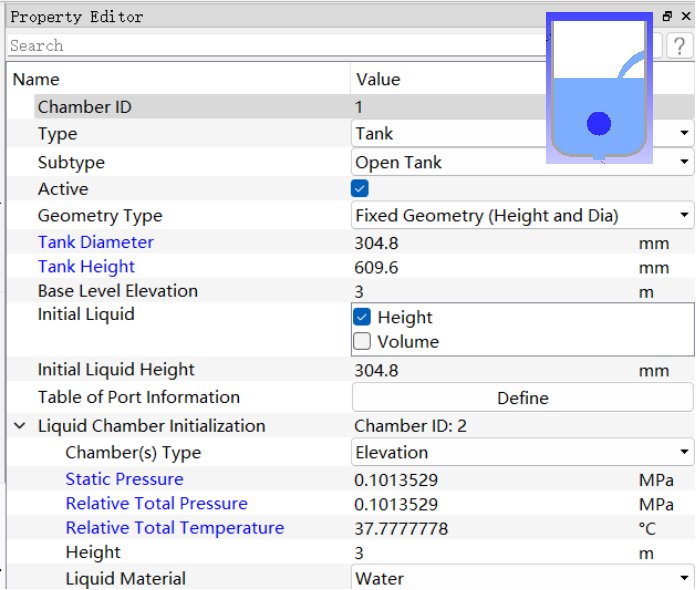696x590 pixels.
Task: Click the Search field
Action: 270,45
